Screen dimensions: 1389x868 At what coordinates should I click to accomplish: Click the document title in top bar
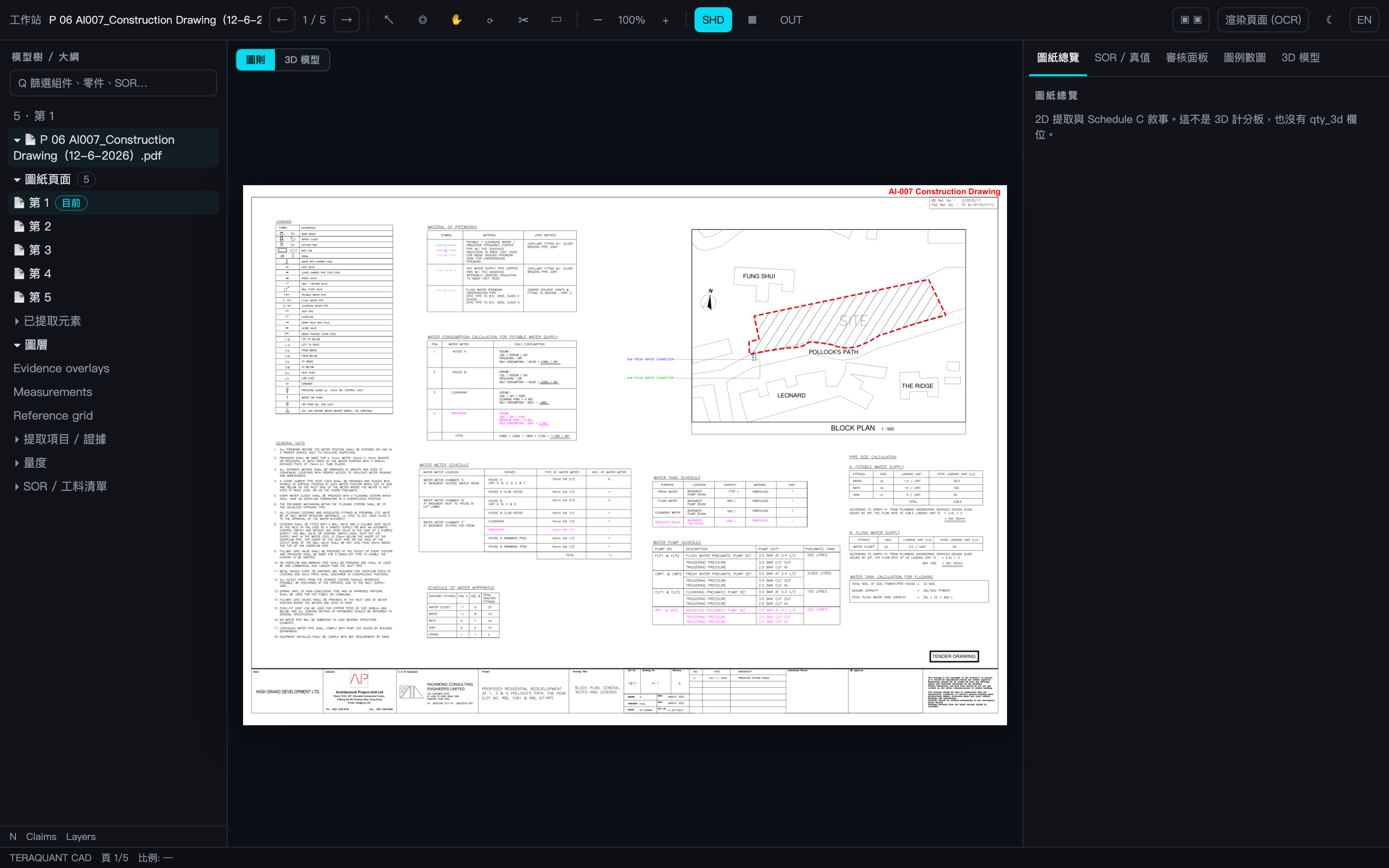[x=155, y=20]
